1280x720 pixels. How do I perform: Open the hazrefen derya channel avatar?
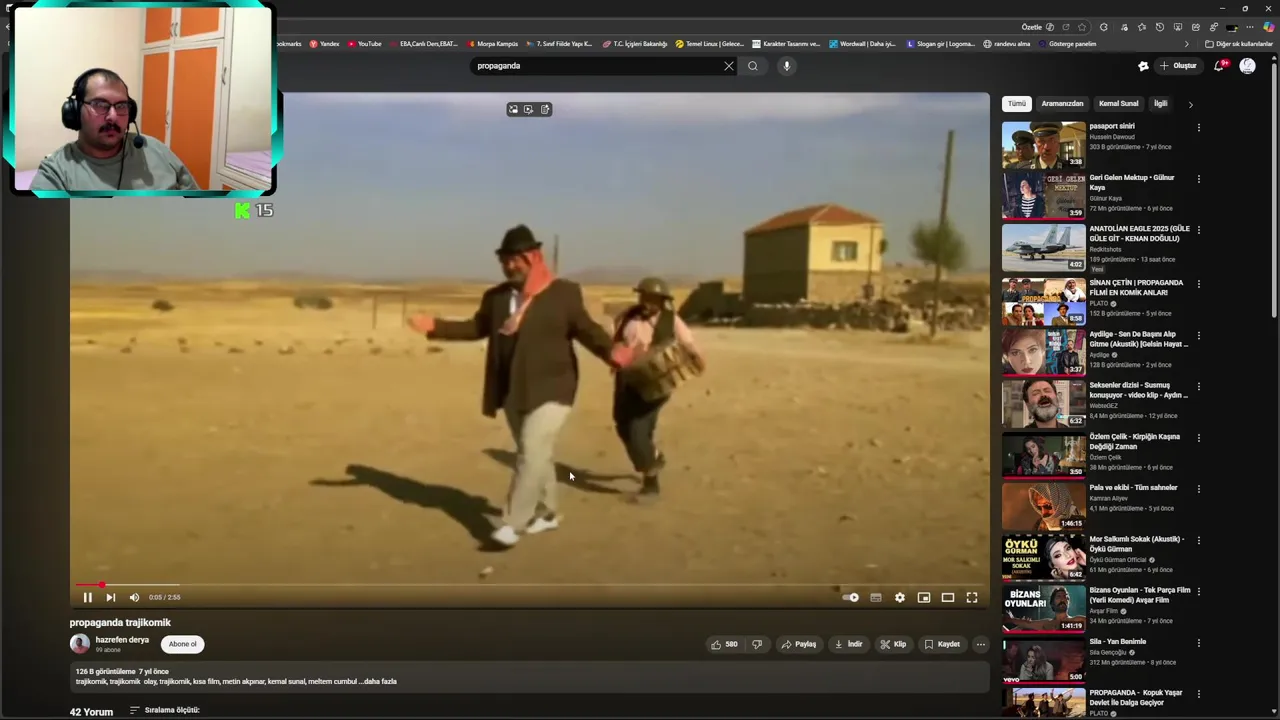pyautogui.click(x=80, y=644)
